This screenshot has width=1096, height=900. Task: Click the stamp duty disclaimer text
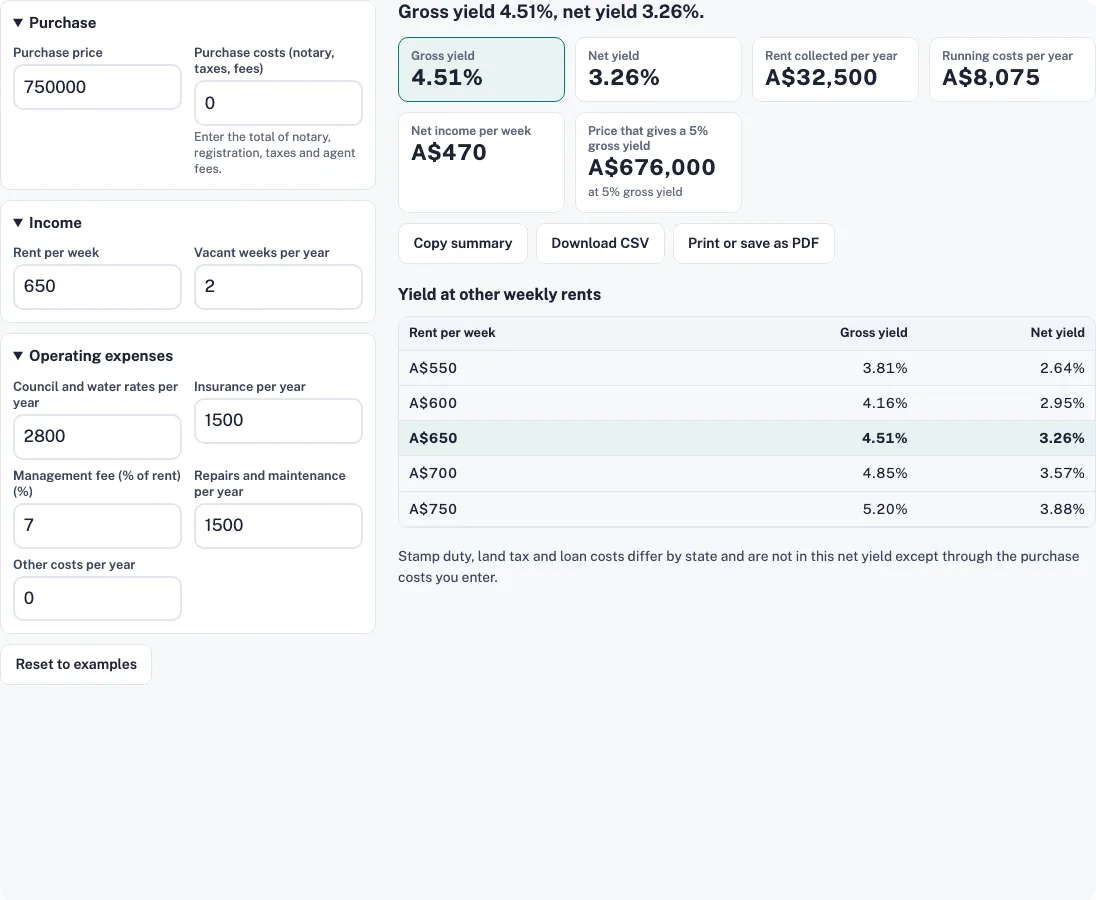tap(739, 567)
